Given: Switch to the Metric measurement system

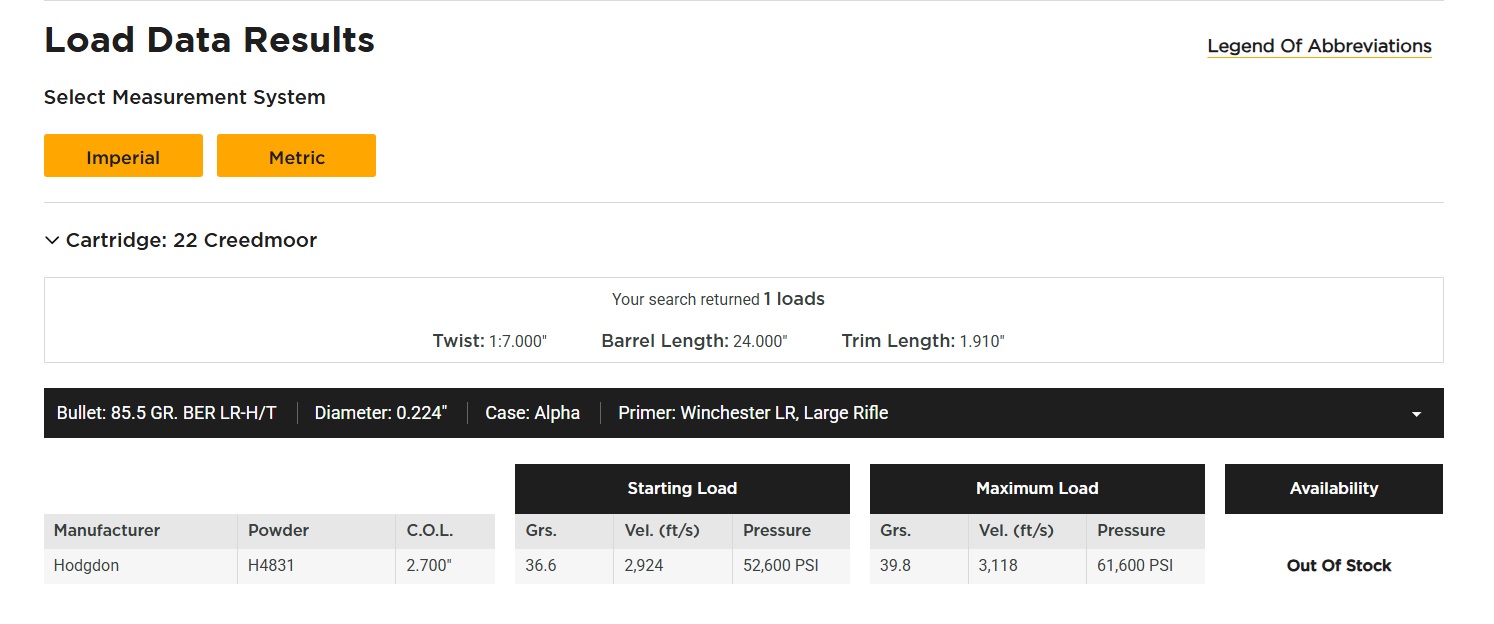Looking at the screenshot, I should point(296,157).
